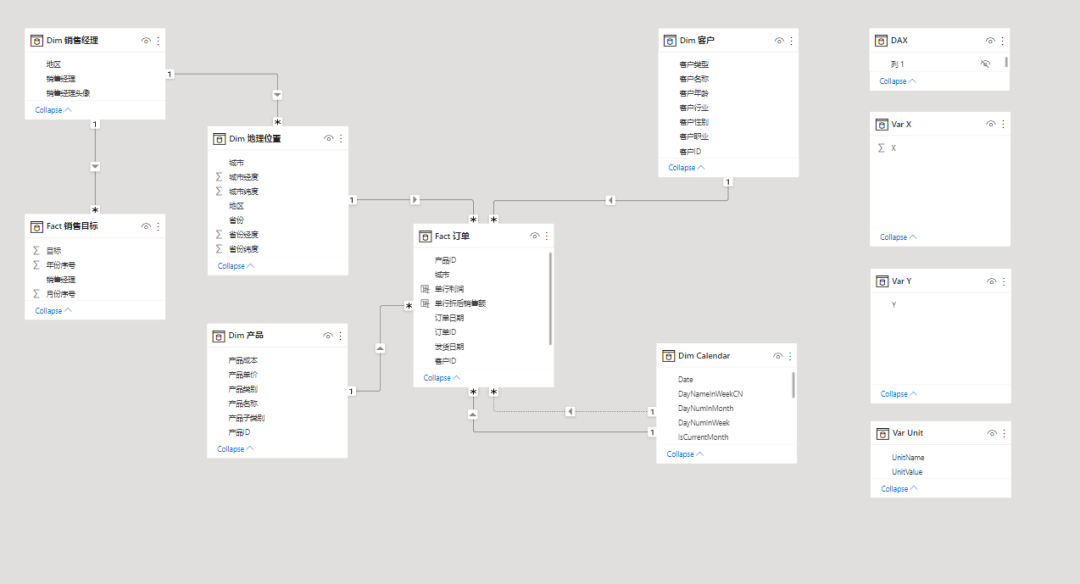Unhide the hidden 列1 column in DAX
This screenshot has height=584, width=1080.
tap(986, 63)
